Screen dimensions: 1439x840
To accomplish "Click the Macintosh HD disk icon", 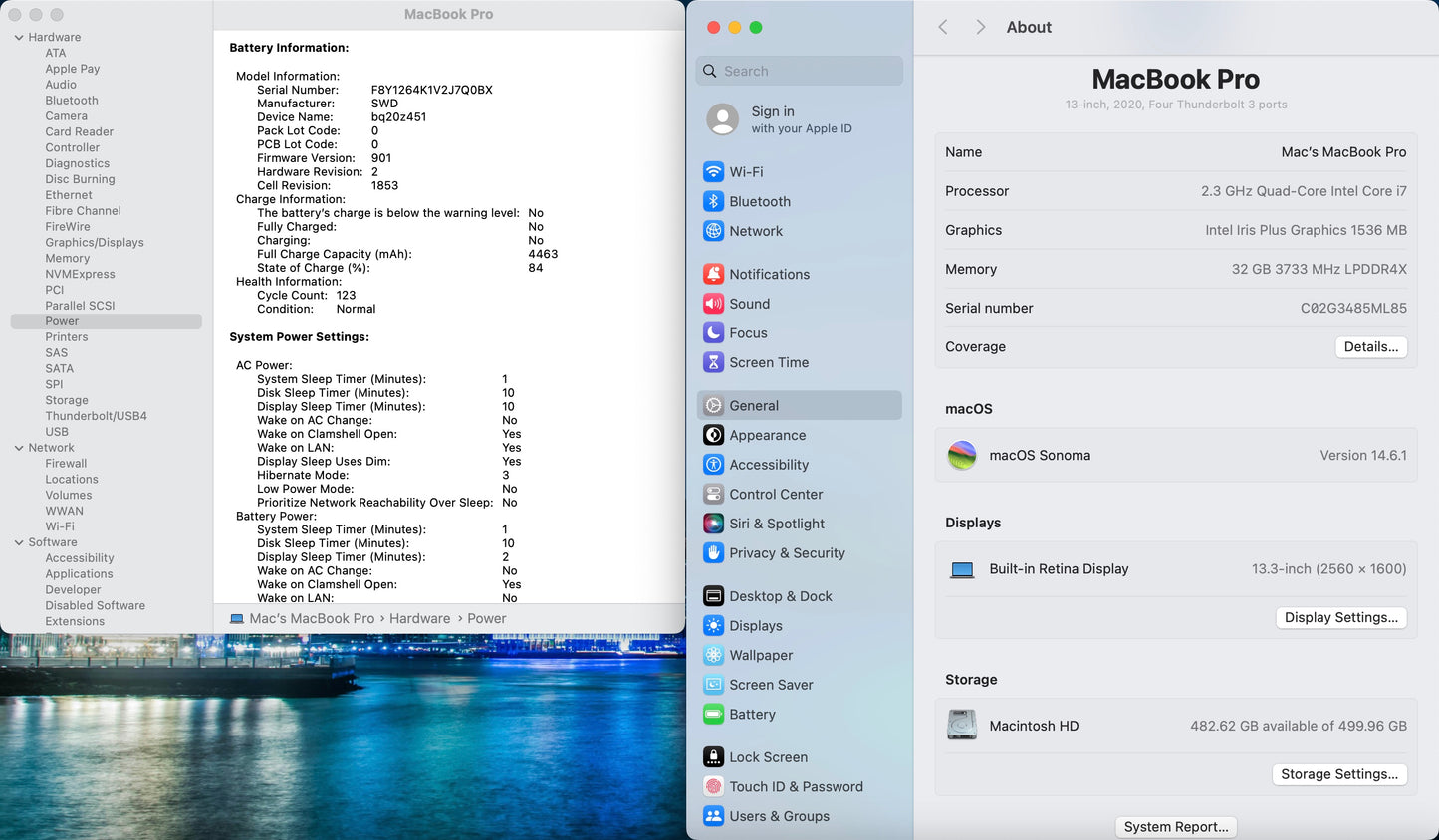I will [x=962, y=726].
